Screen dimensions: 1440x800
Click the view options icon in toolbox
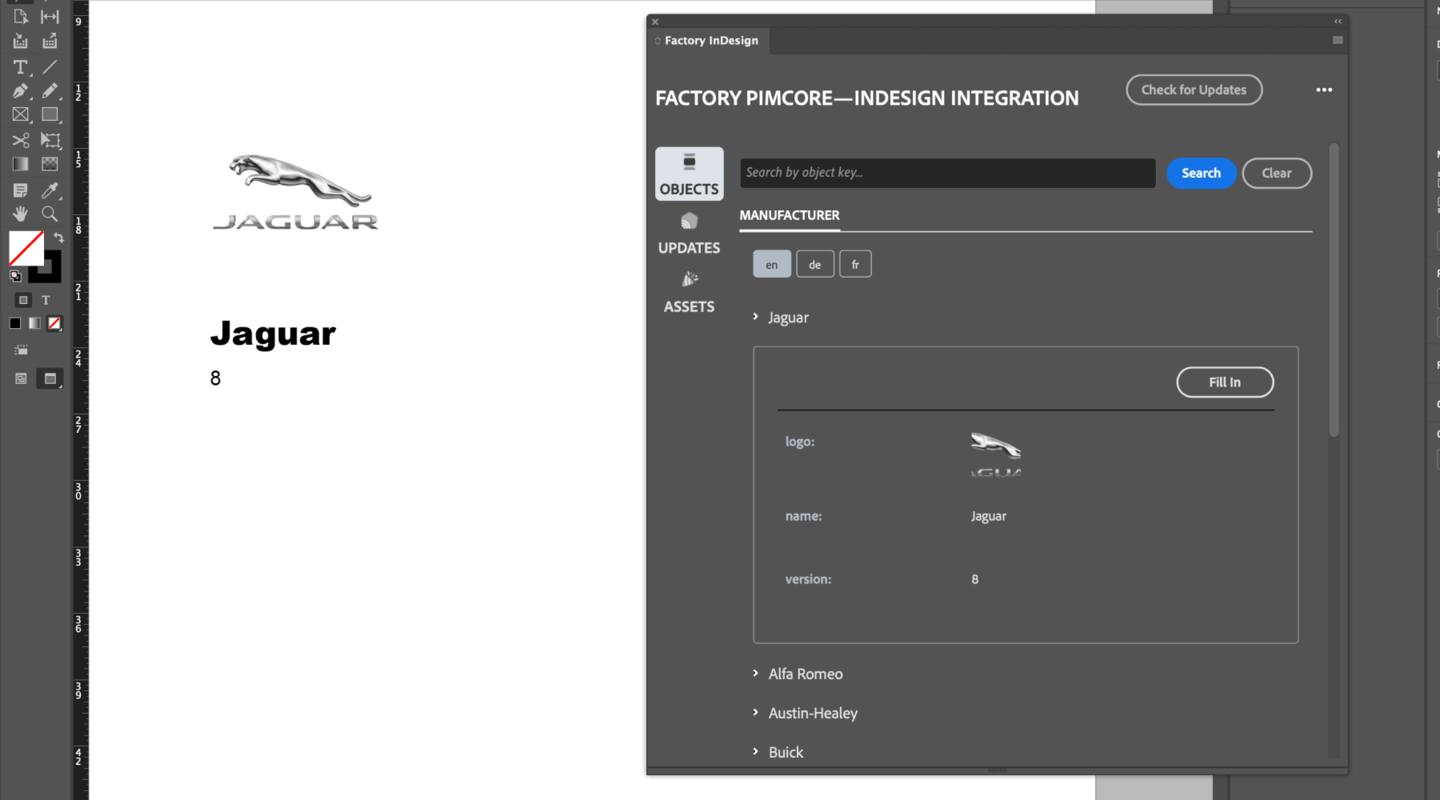[x=21, y=350]
